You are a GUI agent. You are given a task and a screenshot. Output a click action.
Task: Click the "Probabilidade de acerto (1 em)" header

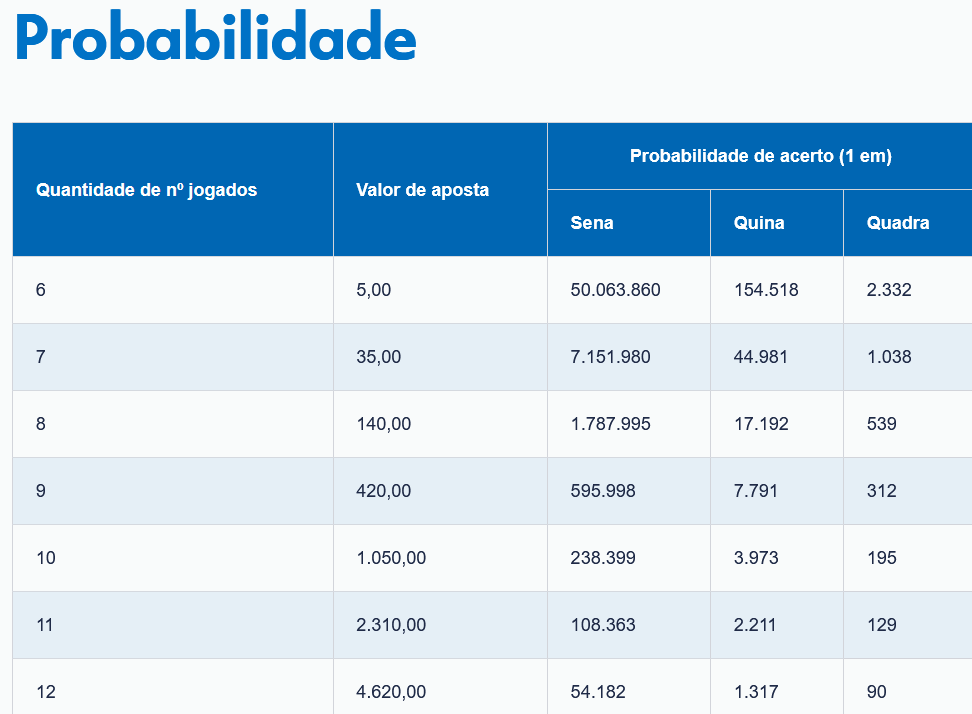pos(760,156)
